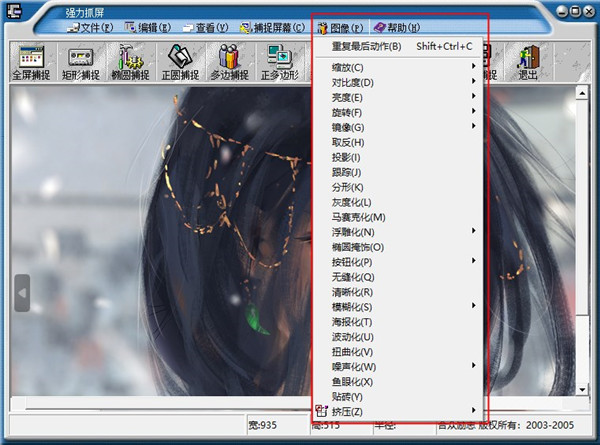Choose the 椭圆捕捉 ellipse capture tool

130,62
